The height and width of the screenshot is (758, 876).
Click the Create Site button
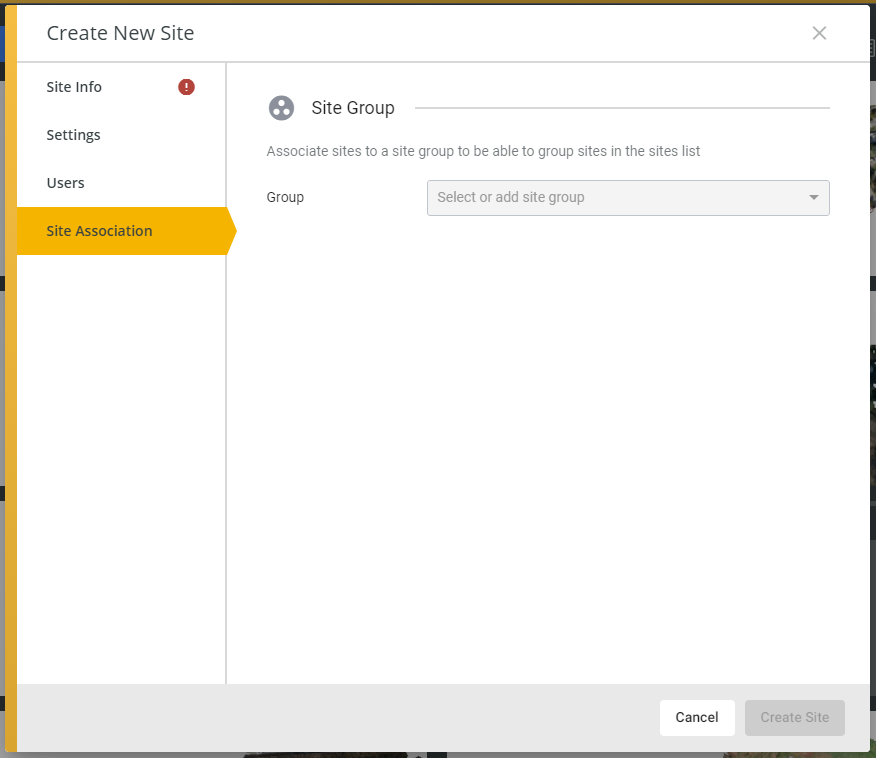[794, 717]
